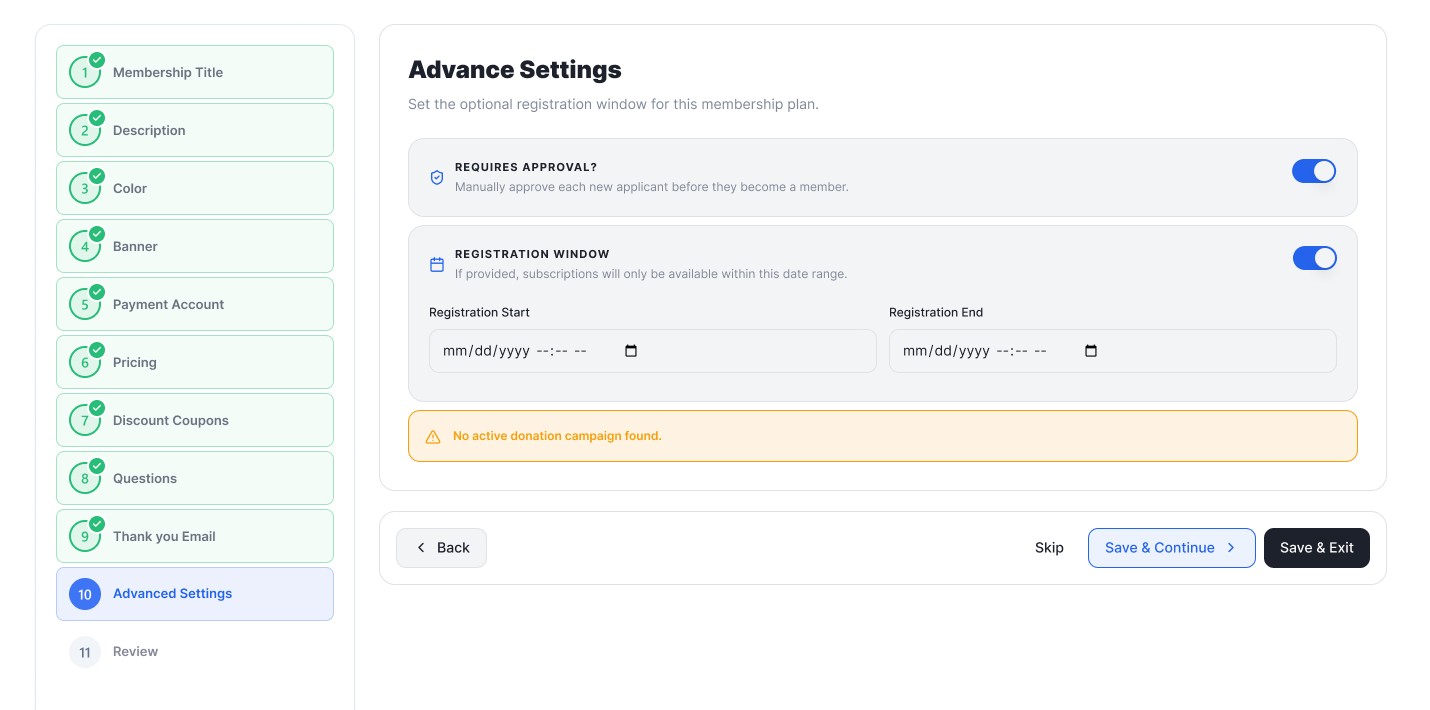Viewport: 1430px width, 710px height.
Task: Turn off the Registration Window toggle
Action: pyautogui.click(x=1315, y=258)
